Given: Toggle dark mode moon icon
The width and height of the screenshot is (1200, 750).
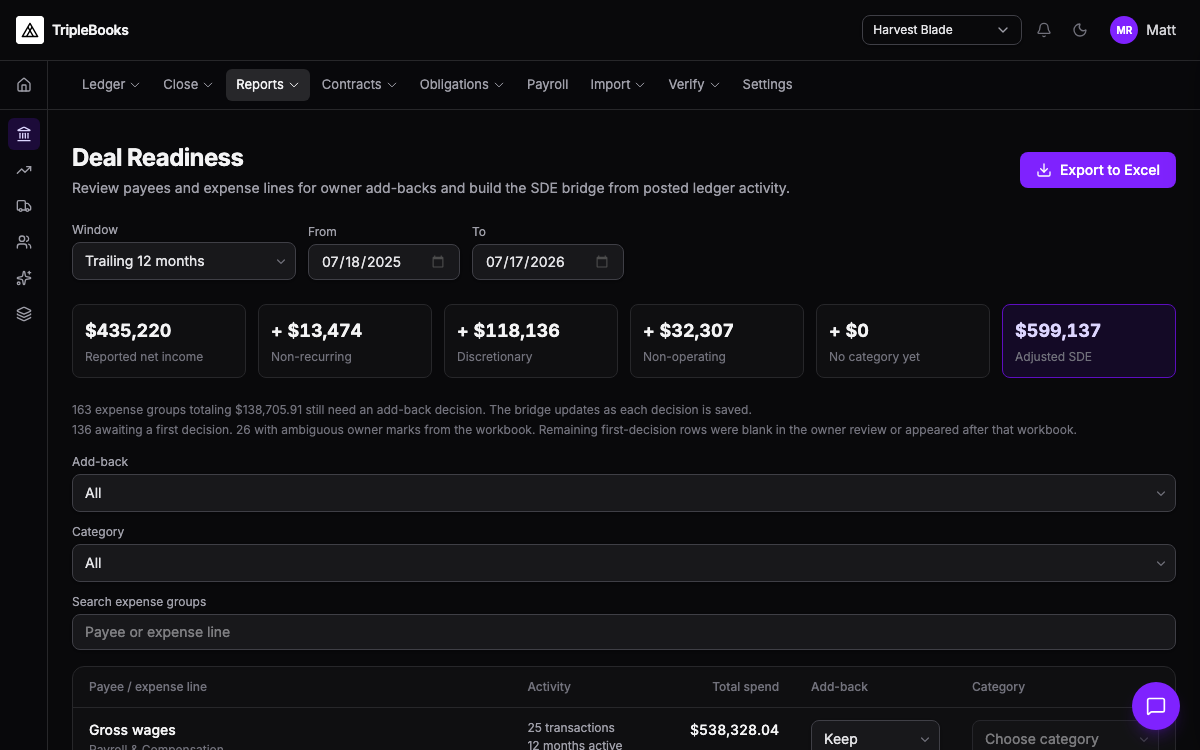Looking at the screenshot, I should (1080, 30).
